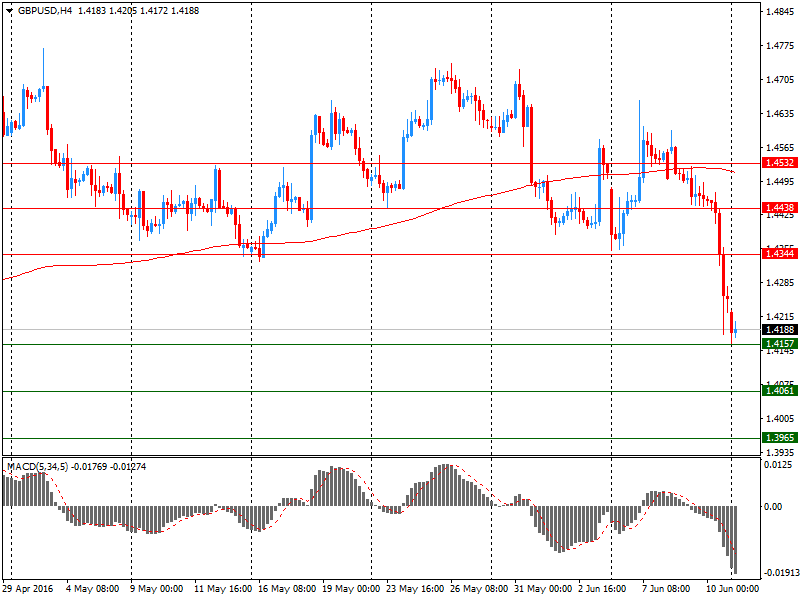Click the 1.4845 value on price scale
This screenshot has width=800, height=600.
coord(779,12)
